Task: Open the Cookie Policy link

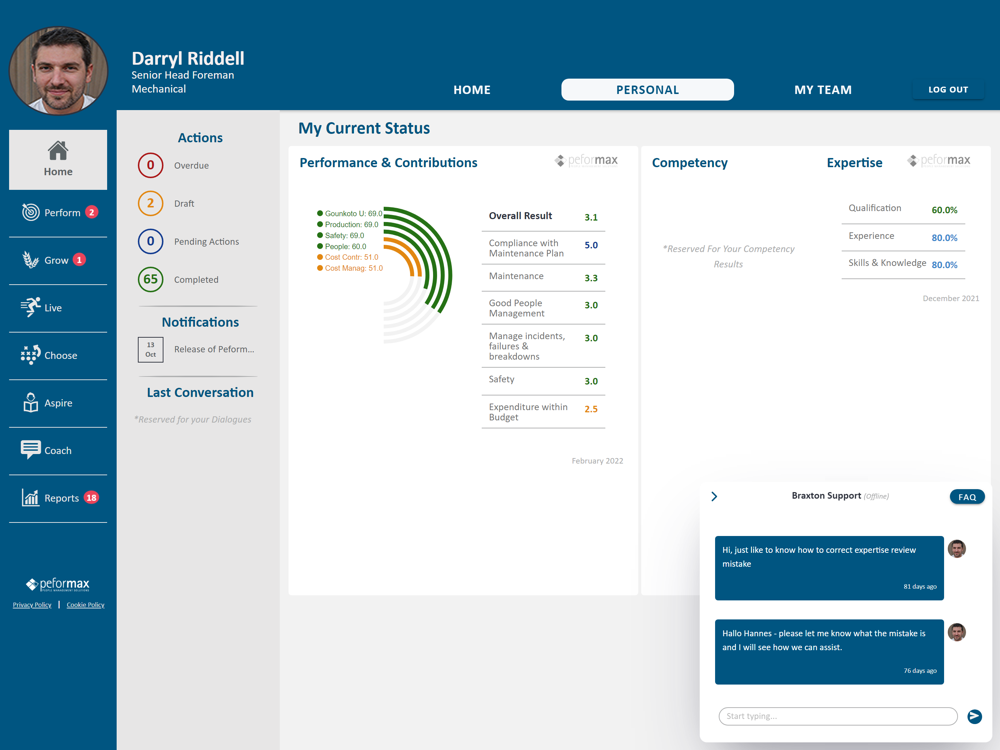Action: coord(85,605)
